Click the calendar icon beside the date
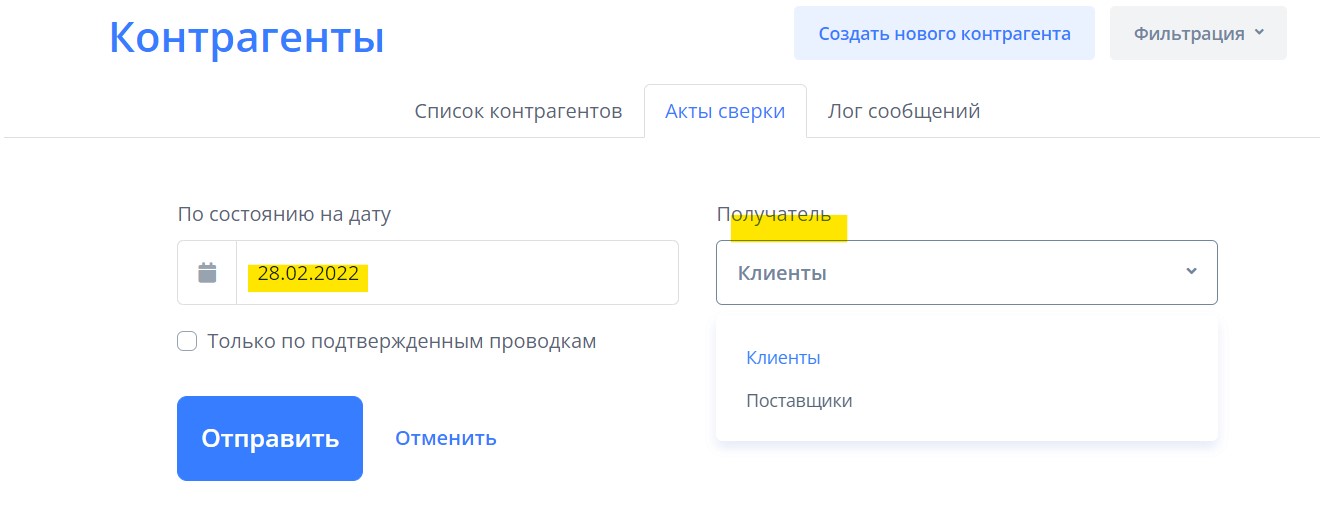 click(207, 272)
